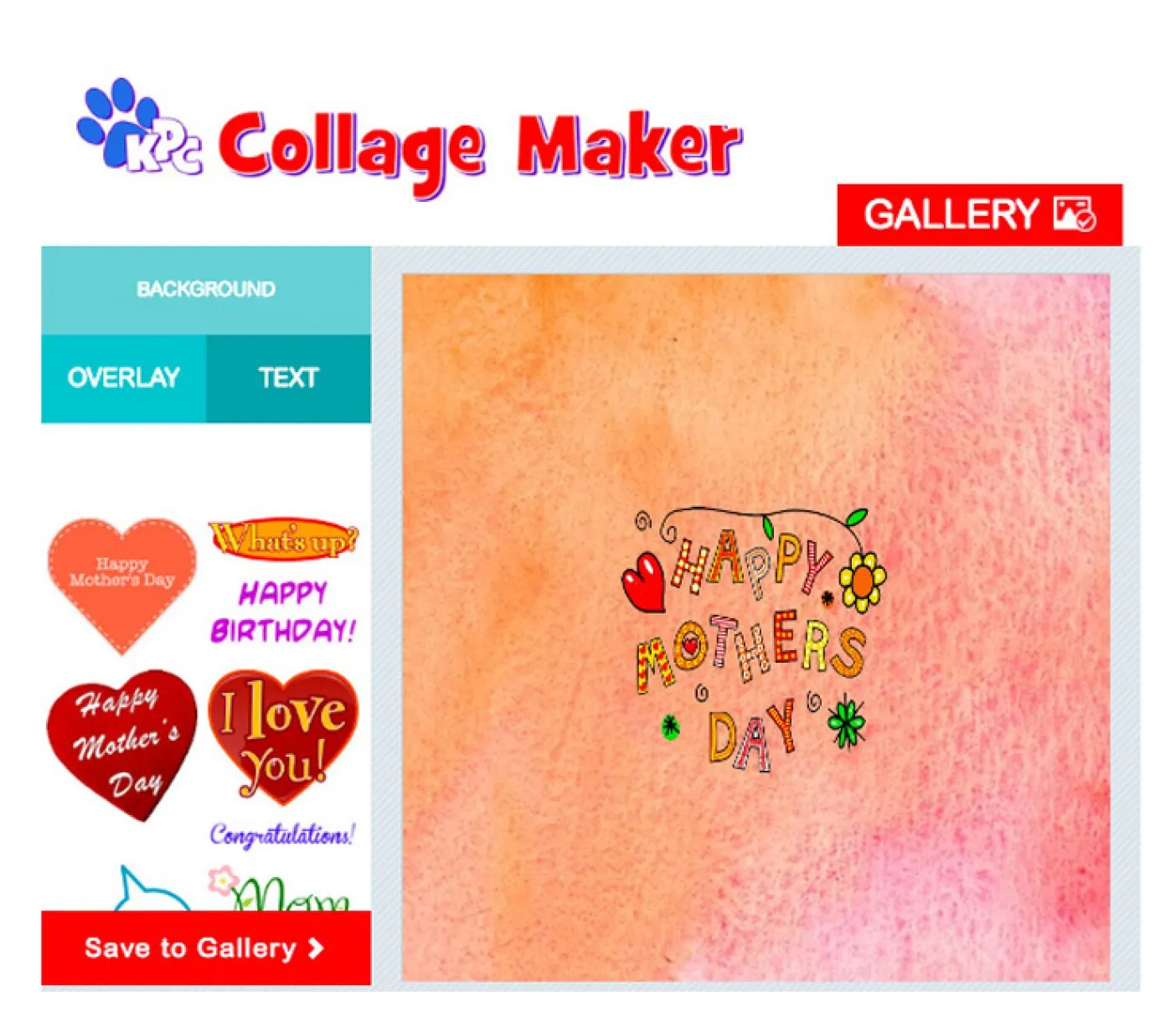Screen dimensions: 1176x1033
Task: Select the Happy Mothers Day overlay on canvas
Action: point(754,639)
